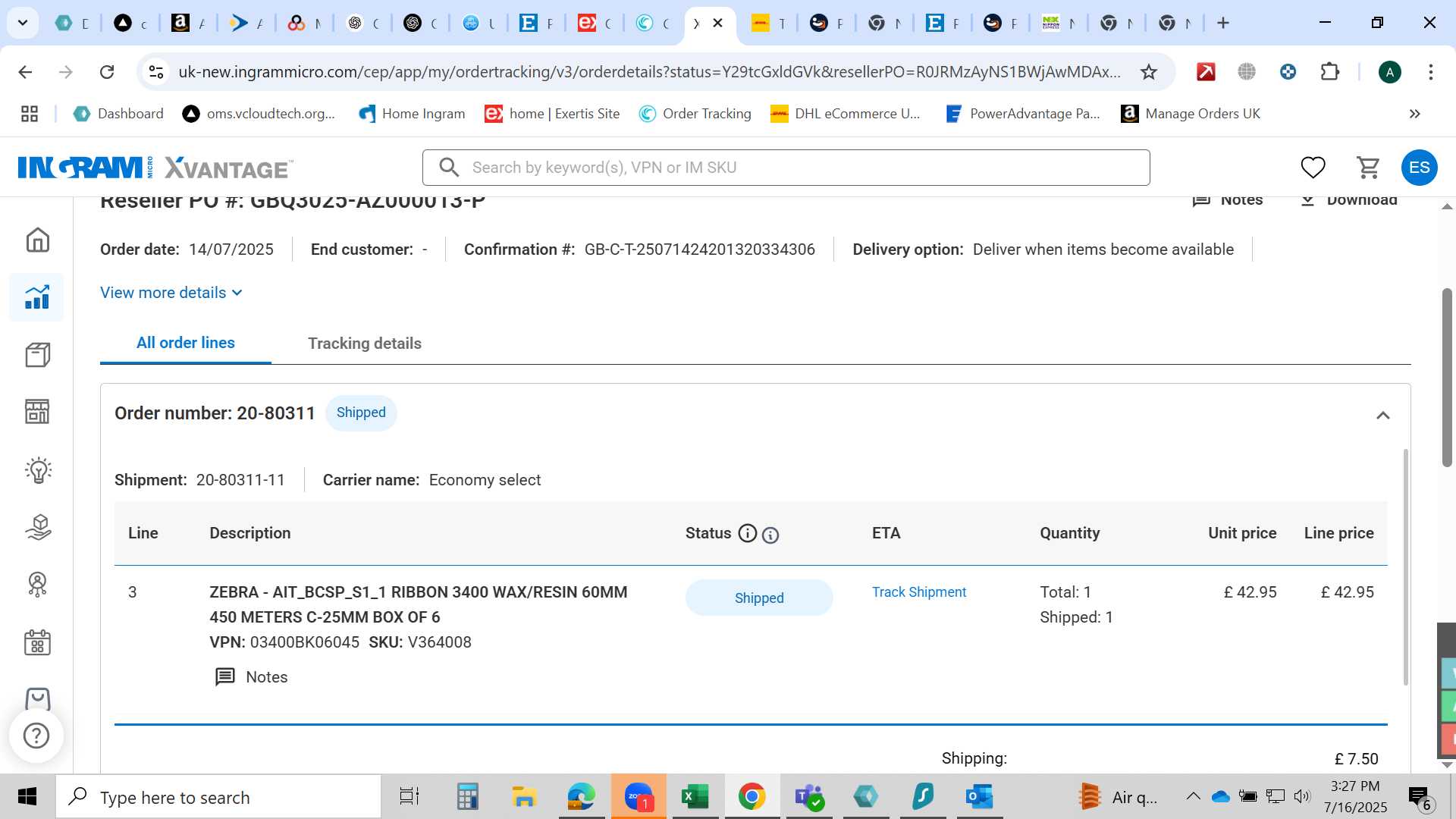Open the calendar sidebar icon
This screenshot has width=1456, height=819.
coord(37,642)
